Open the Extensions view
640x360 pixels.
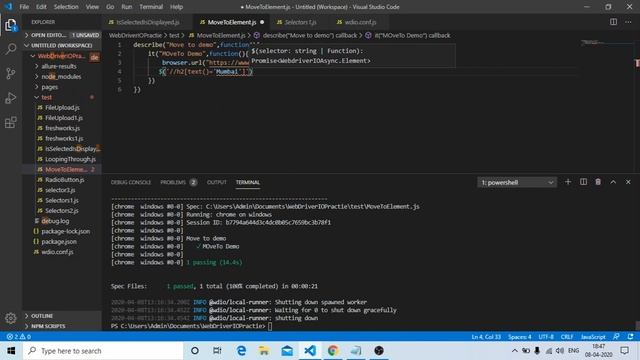[x=11, y=122]
